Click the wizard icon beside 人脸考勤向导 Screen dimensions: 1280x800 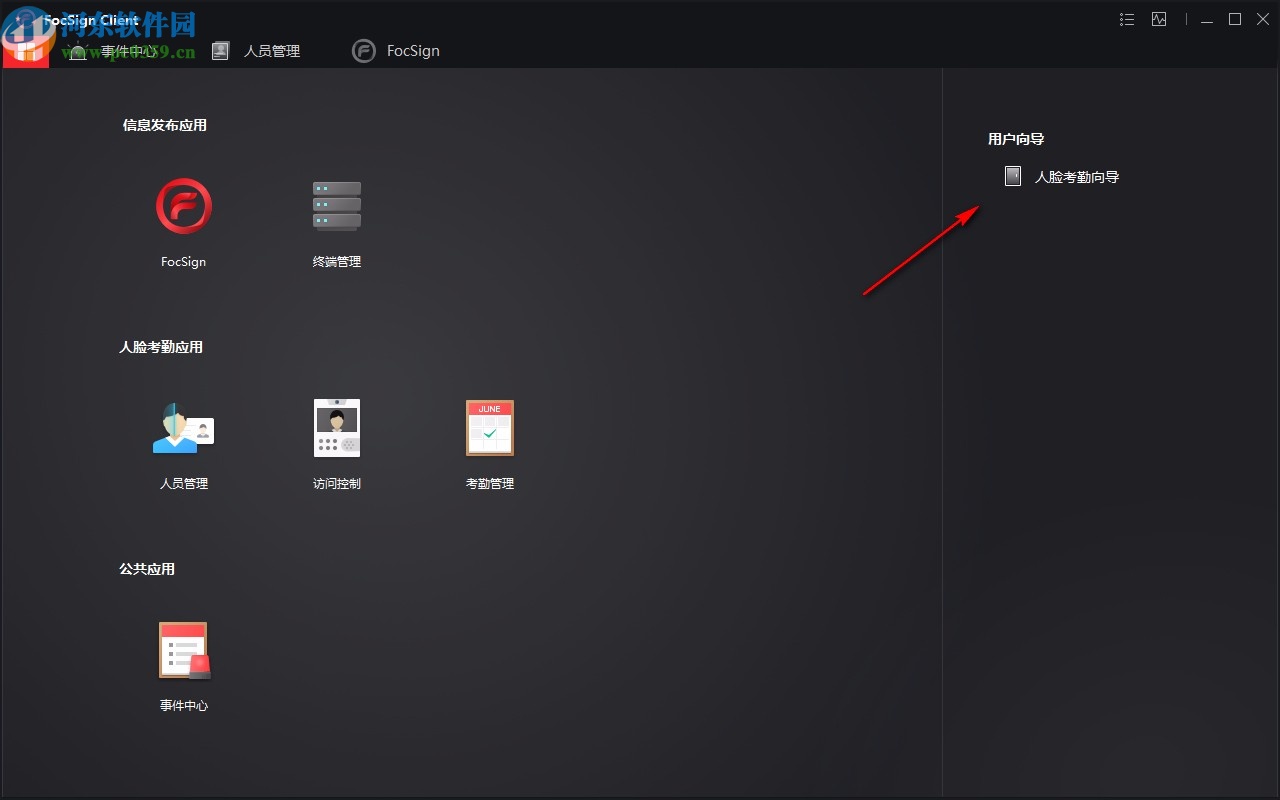[x=1013, y=176]
